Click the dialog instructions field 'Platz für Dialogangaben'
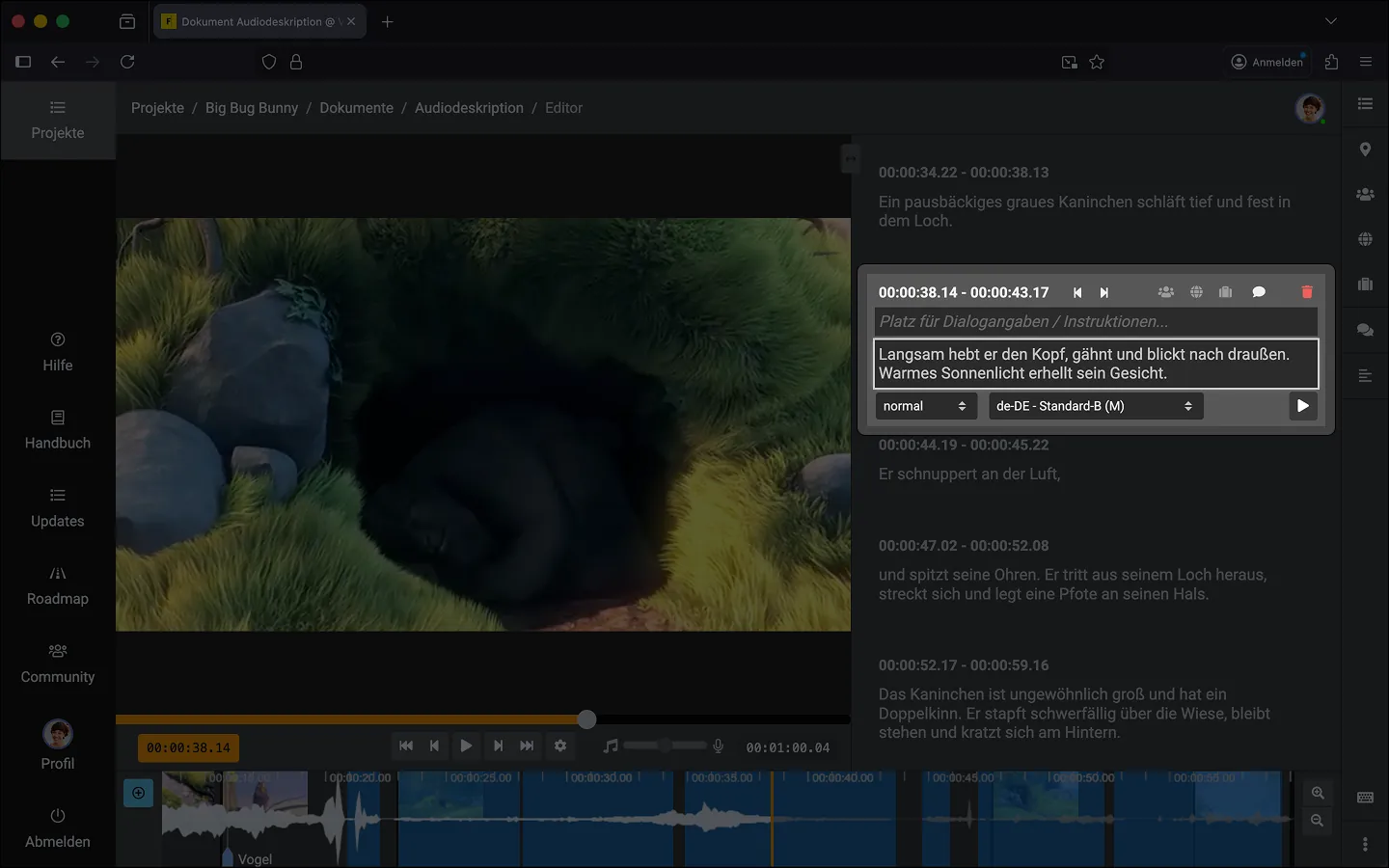This screenshot has height=868, width=1389. (1095, 321)
